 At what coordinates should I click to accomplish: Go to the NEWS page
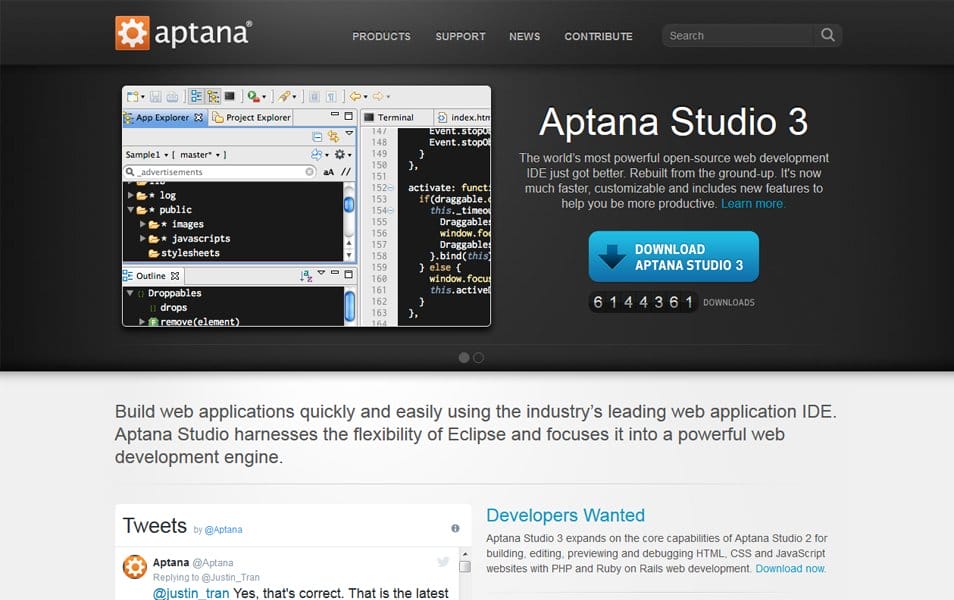pyautogui.click(x=524, y=37)
